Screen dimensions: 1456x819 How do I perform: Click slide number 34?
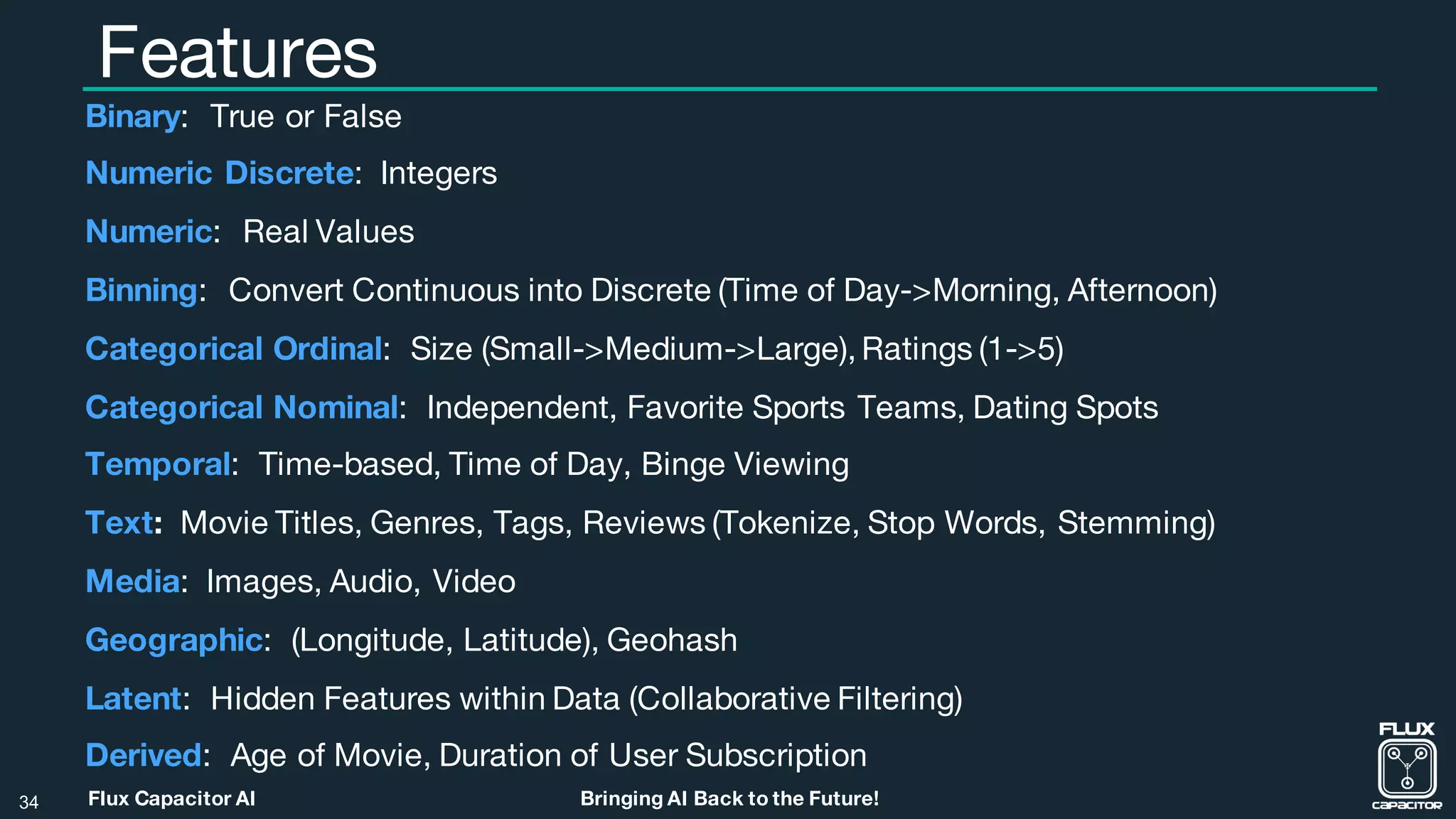point(28,803)
